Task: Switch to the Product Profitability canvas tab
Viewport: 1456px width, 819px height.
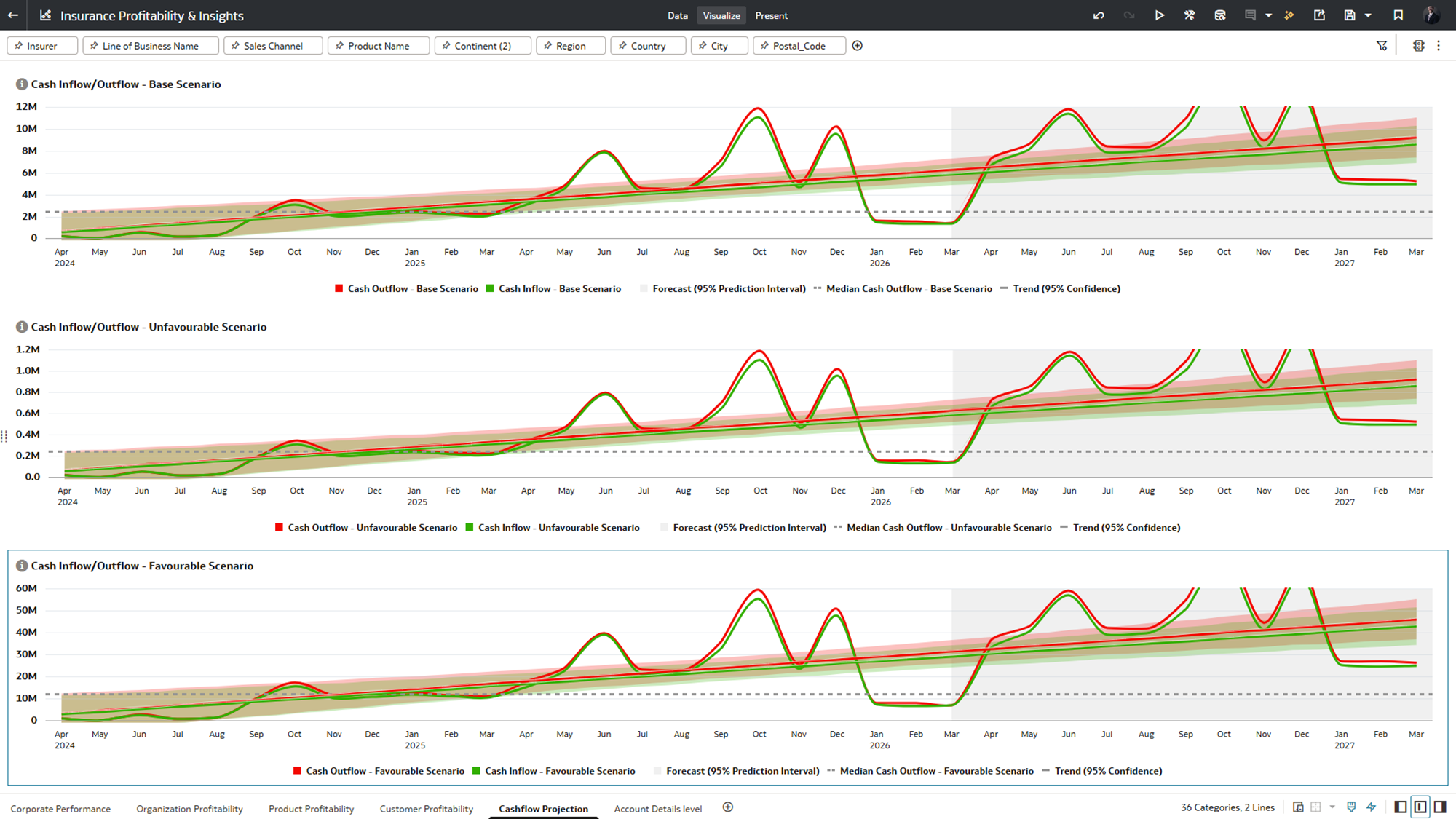Action: 311,809
